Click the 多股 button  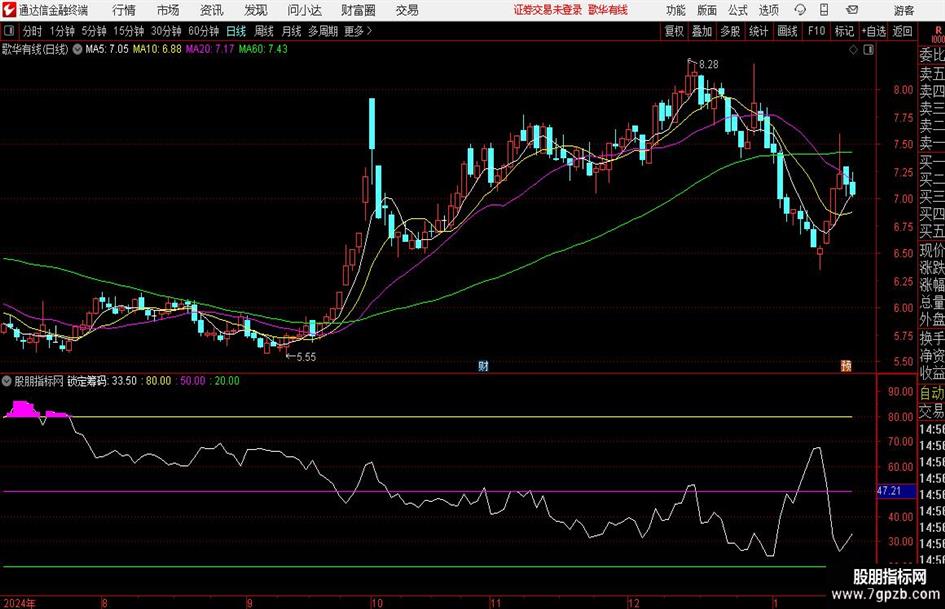coord(730,31)
